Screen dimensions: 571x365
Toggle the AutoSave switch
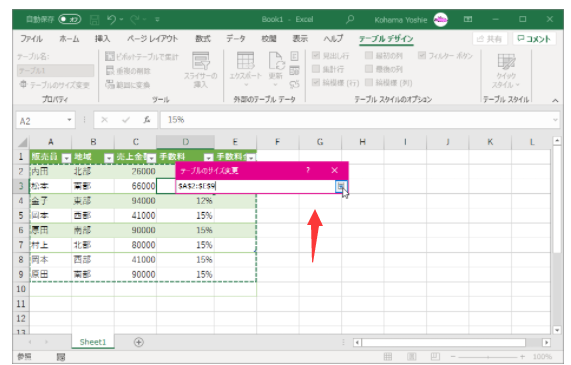(x=69, y=19)
